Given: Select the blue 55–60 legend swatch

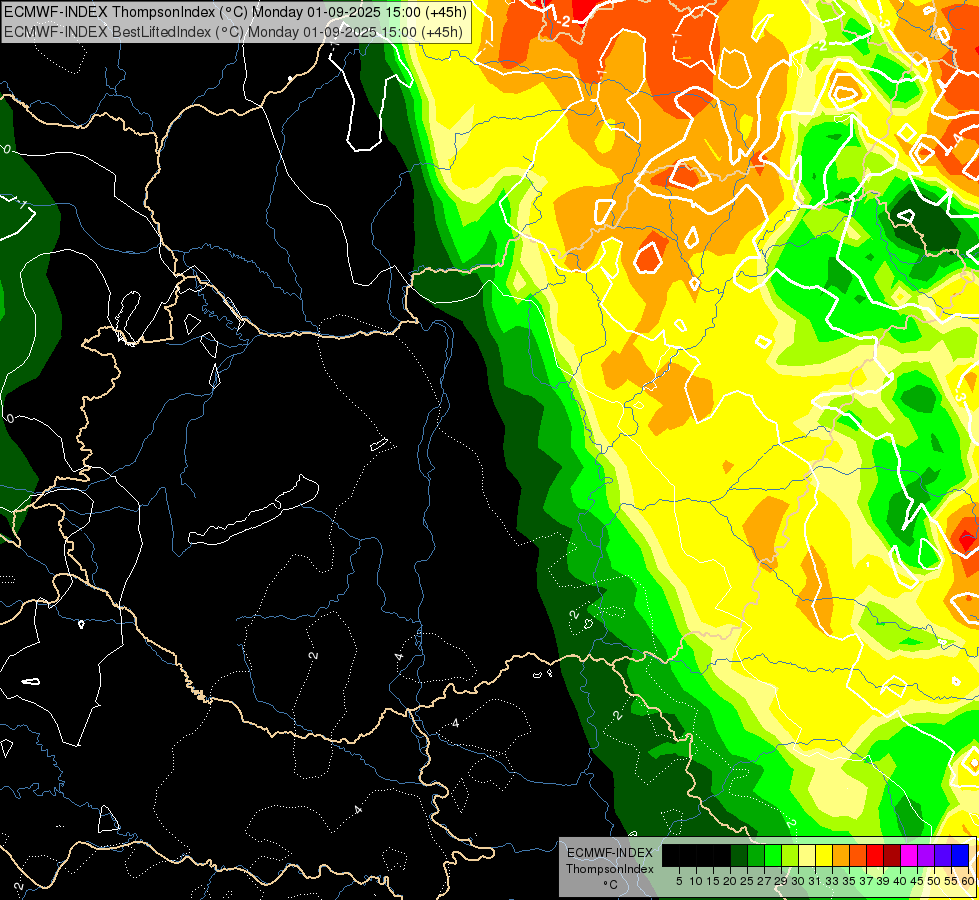Looking at the screenshot, I should [x=960, y=855].
